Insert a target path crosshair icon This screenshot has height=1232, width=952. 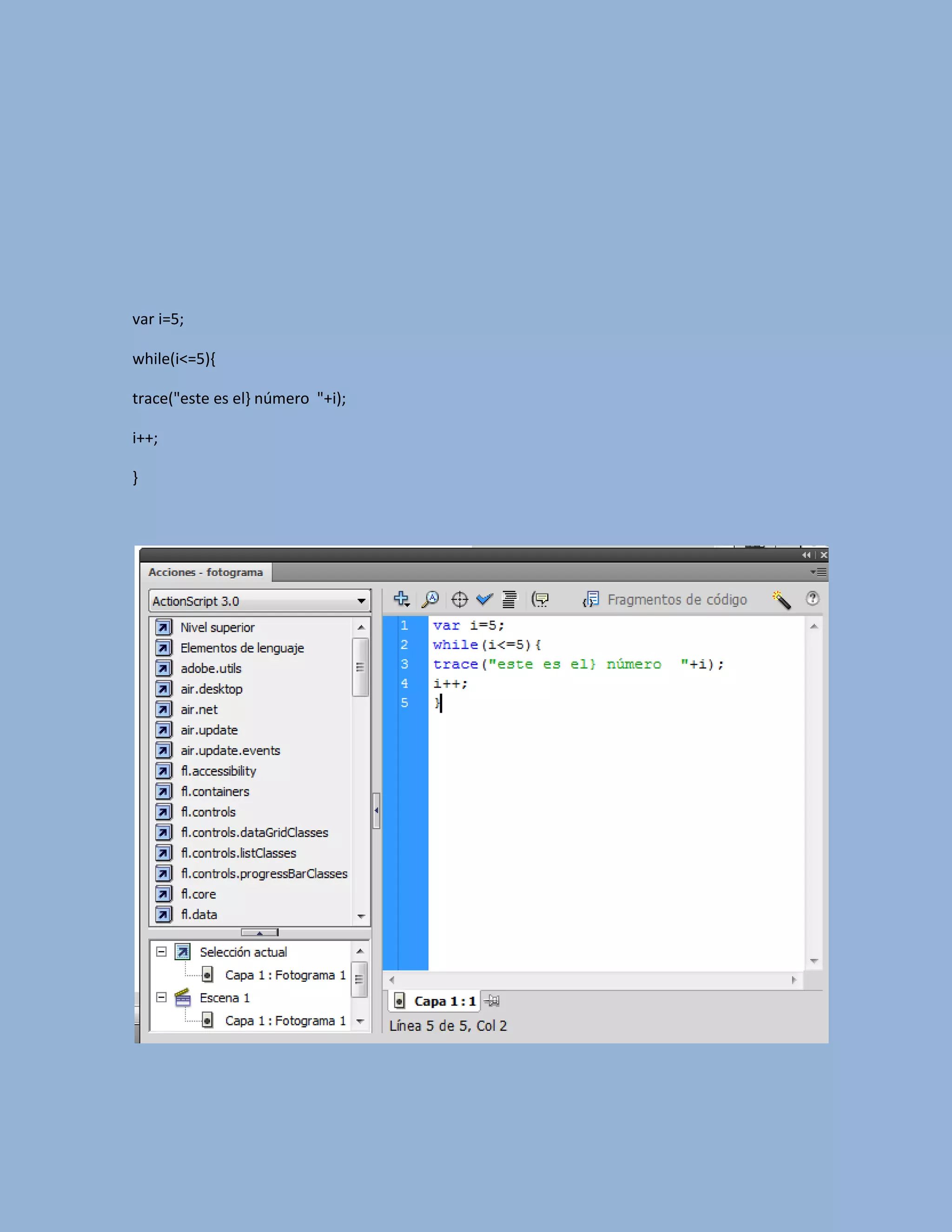tap(460, 600)
